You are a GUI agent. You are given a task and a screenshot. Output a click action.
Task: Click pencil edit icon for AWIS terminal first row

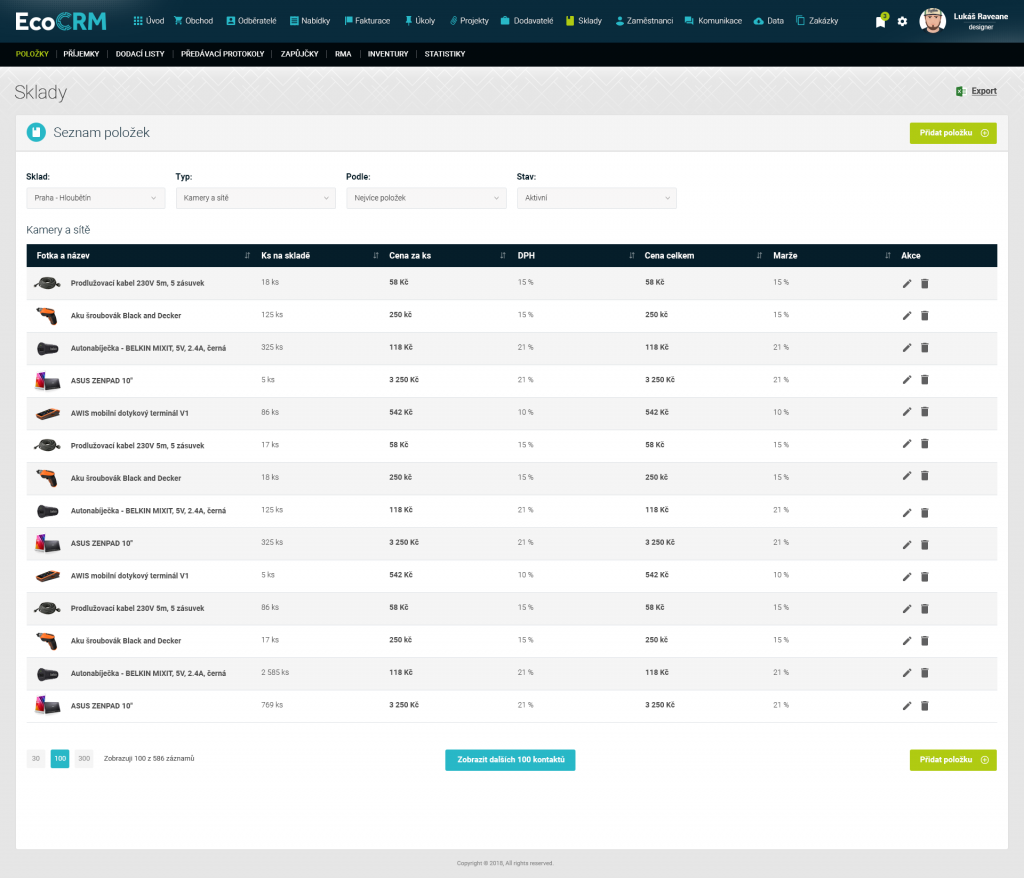click(907, 411)
